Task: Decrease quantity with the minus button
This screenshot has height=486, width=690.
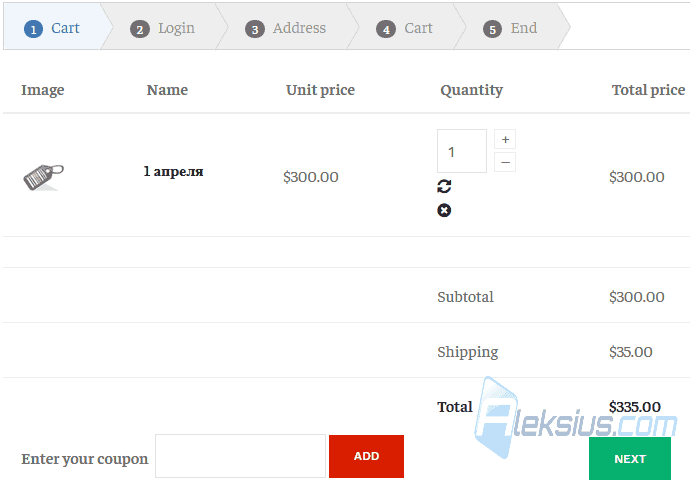Action: coord(505,162)
